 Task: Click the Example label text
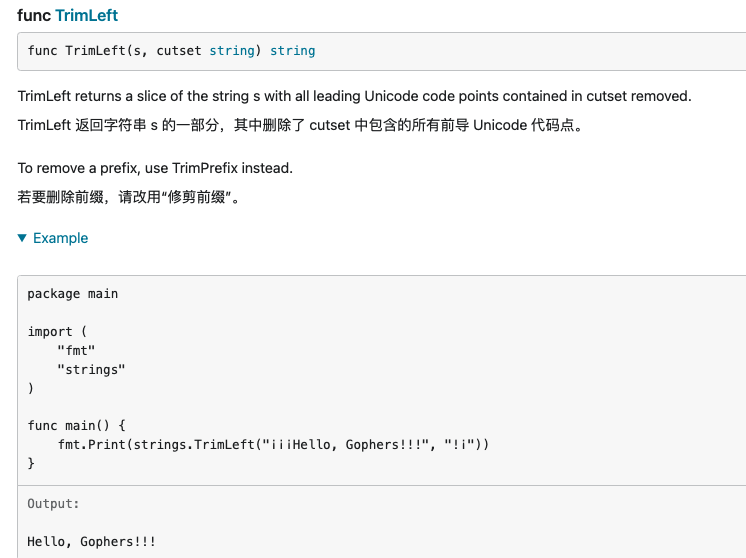(60, 238)
